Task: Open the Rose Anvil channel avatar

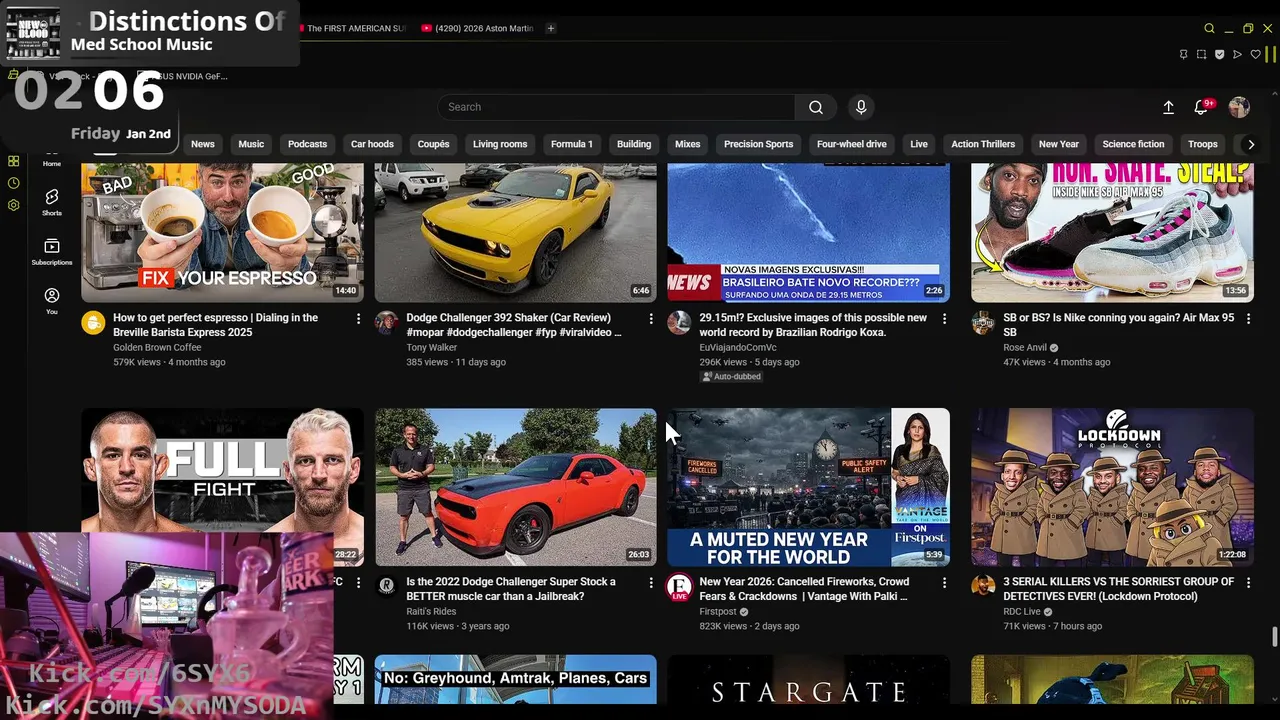Action: click(x=983, y=322)
